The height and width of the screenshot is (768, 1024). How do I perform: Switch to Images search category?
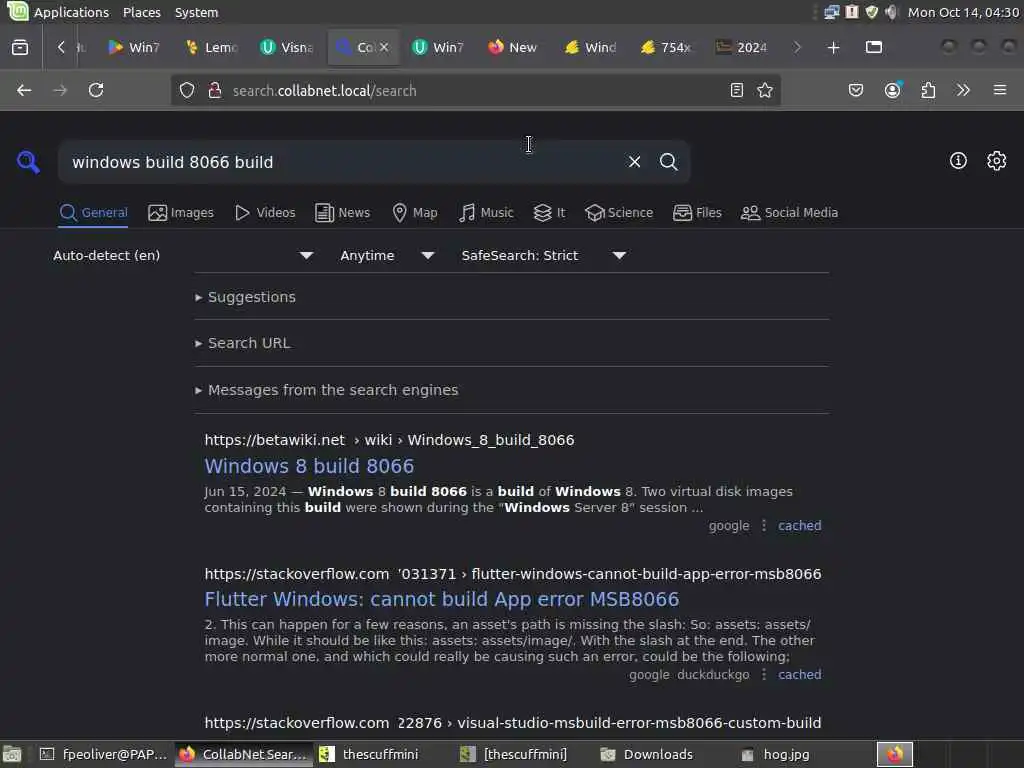click(x=181, y=212)
